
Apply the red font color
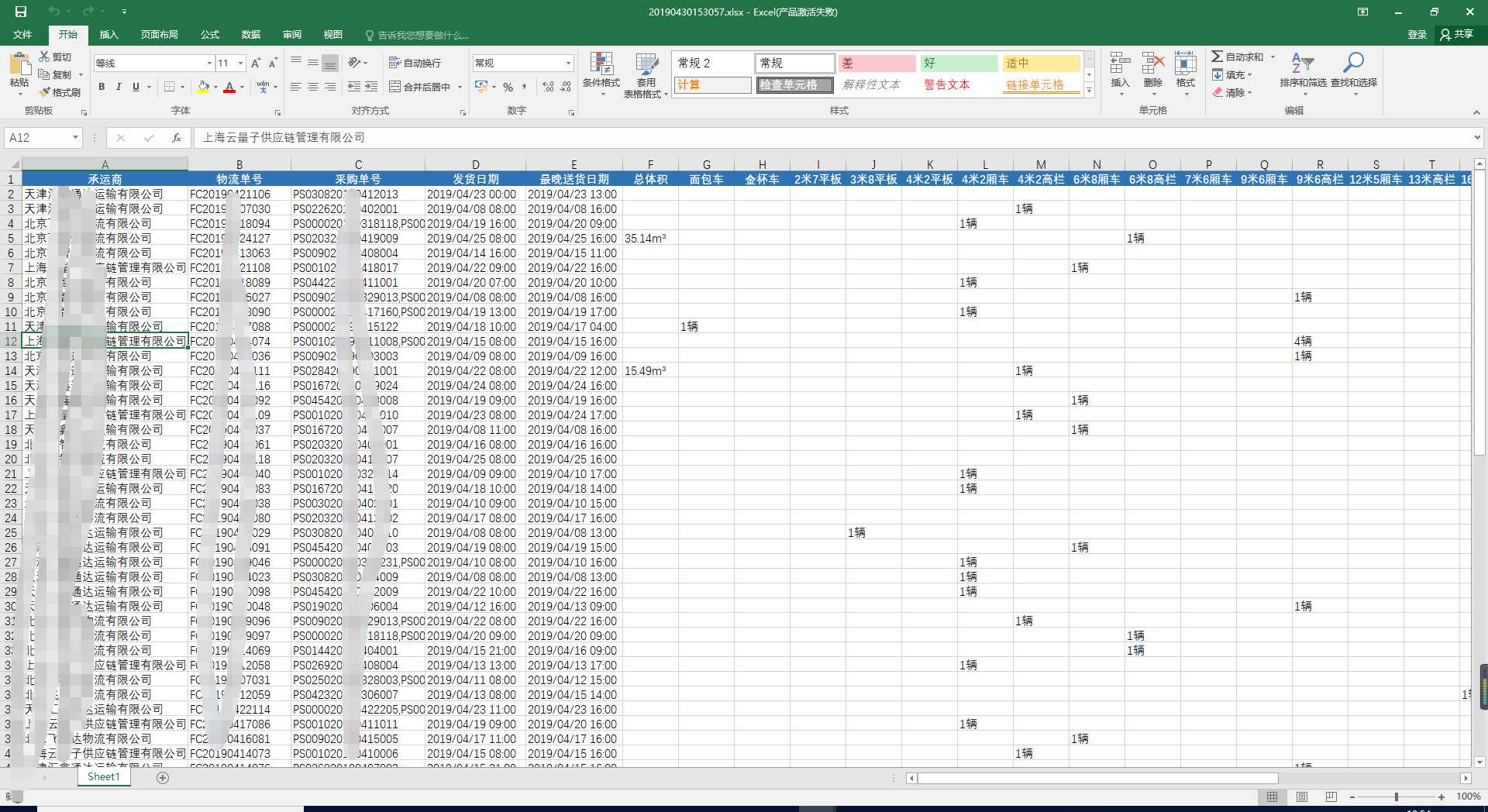pos(229,87)
